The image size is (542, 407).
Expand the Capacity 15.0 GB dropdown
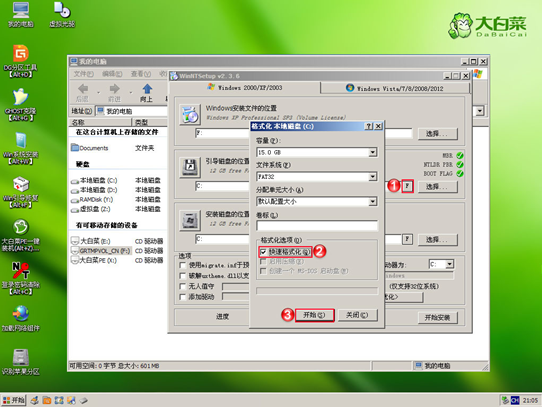[x=372, y=152]
